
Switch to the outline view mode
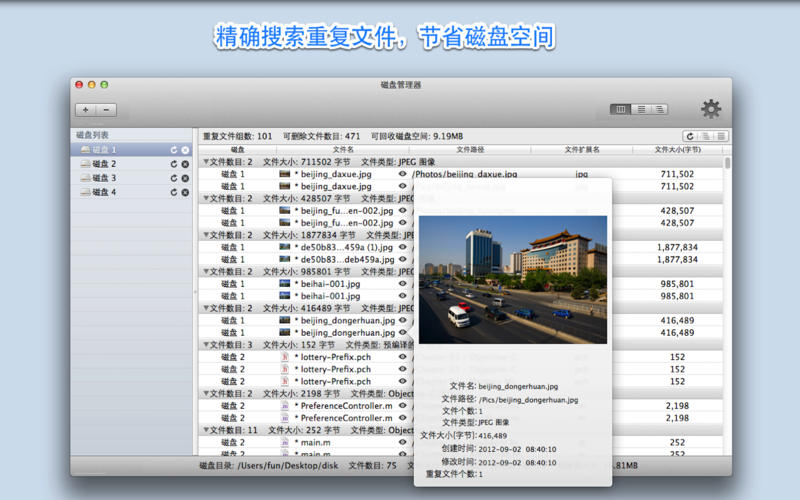[658, 109]
